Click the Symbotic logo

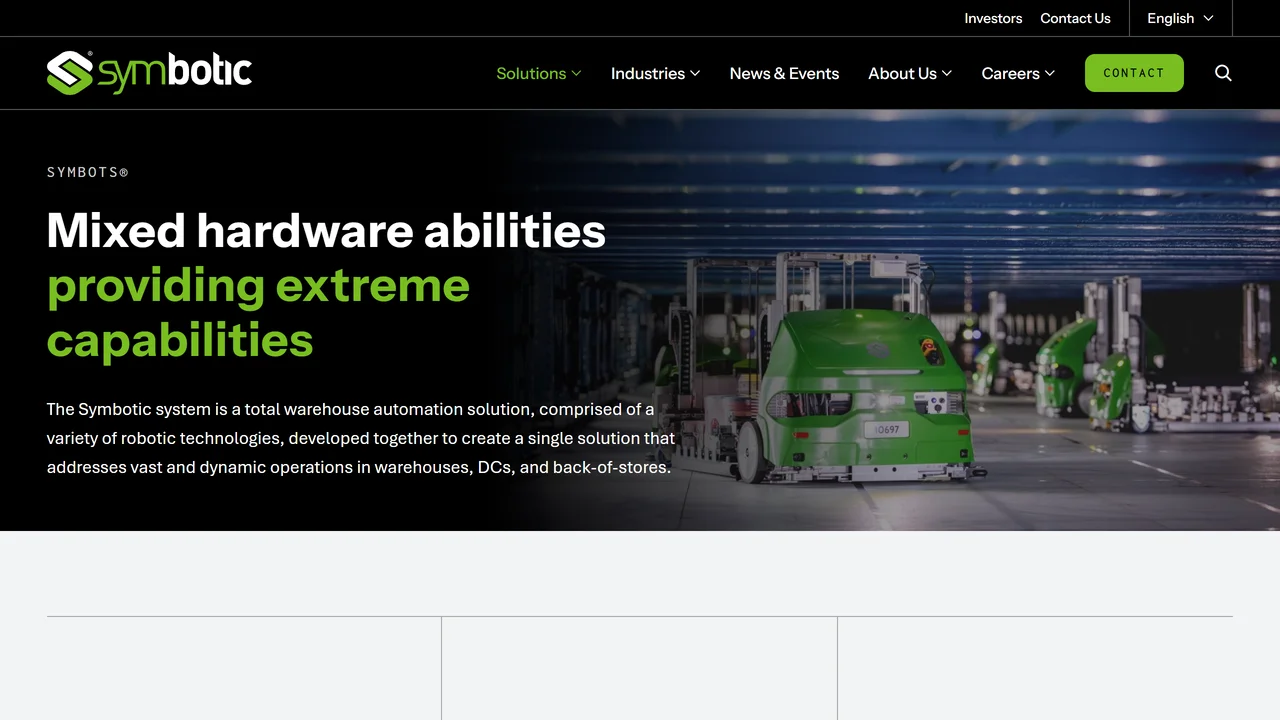[149, 73]
